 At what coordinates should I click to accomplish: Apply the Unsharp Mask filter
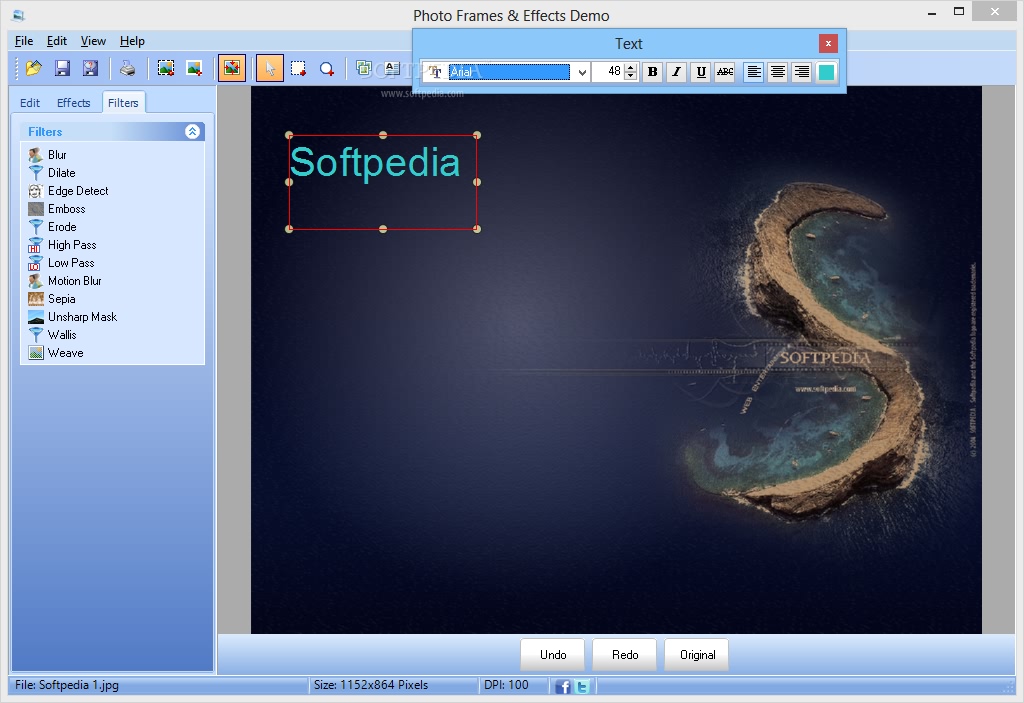[72, 316]
